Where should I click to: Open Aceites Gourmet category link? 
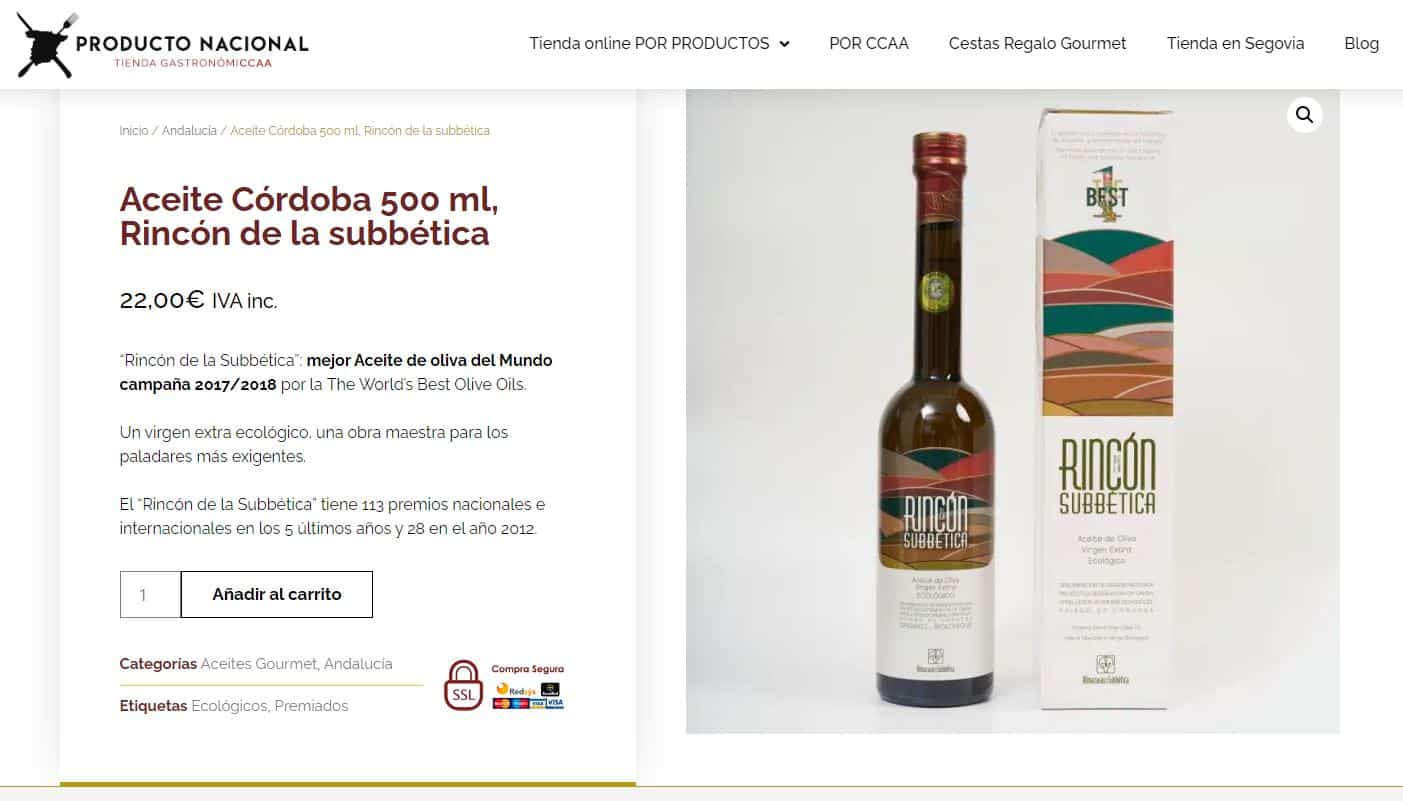pyautogui.click(x=259, y=664)
